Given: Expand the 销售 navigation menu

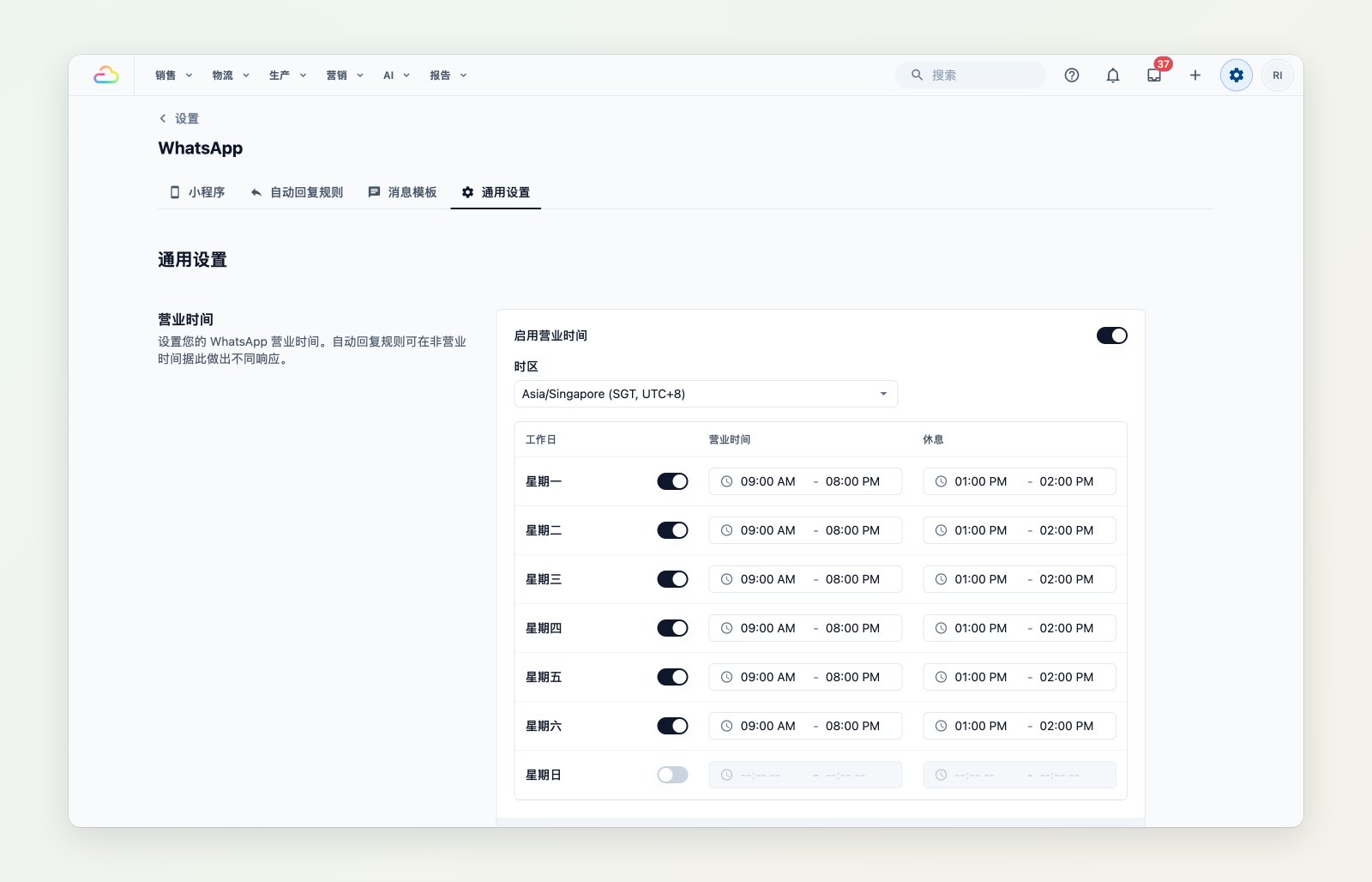Looking at the screenshot, I should coord(174,76).
